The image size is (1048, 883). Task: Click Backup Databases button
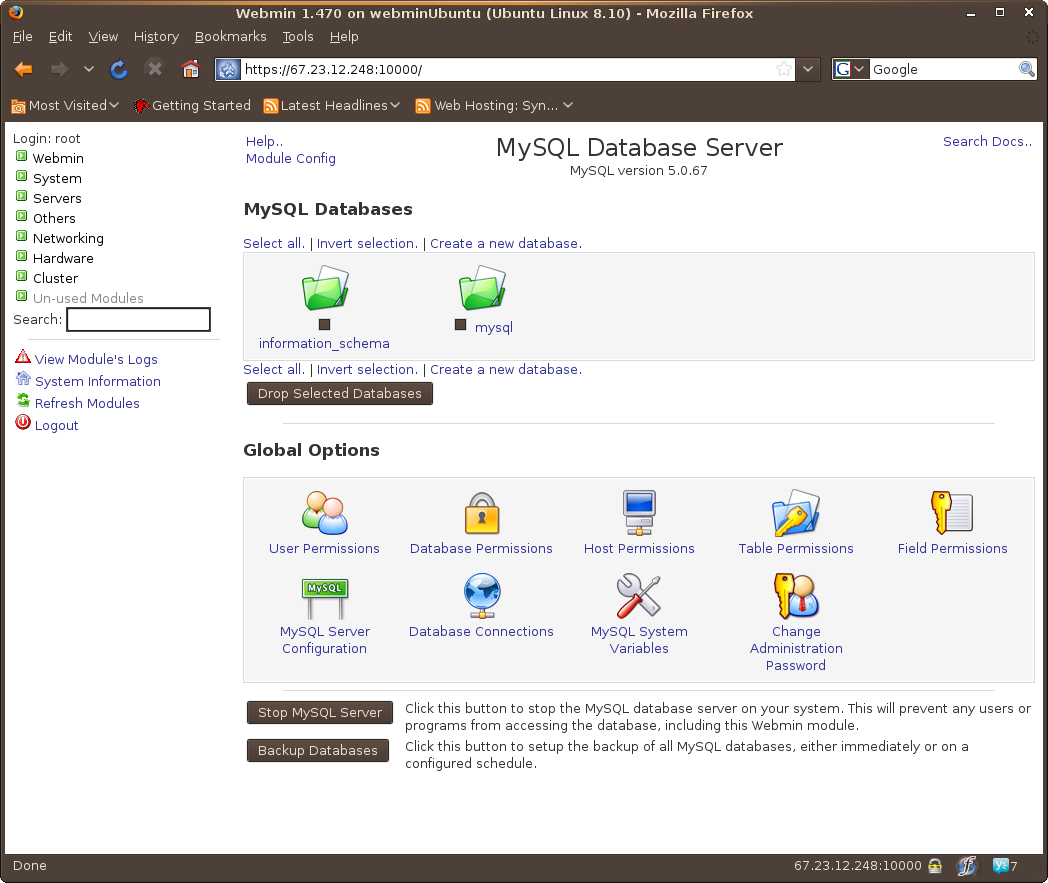coord(317,751)
